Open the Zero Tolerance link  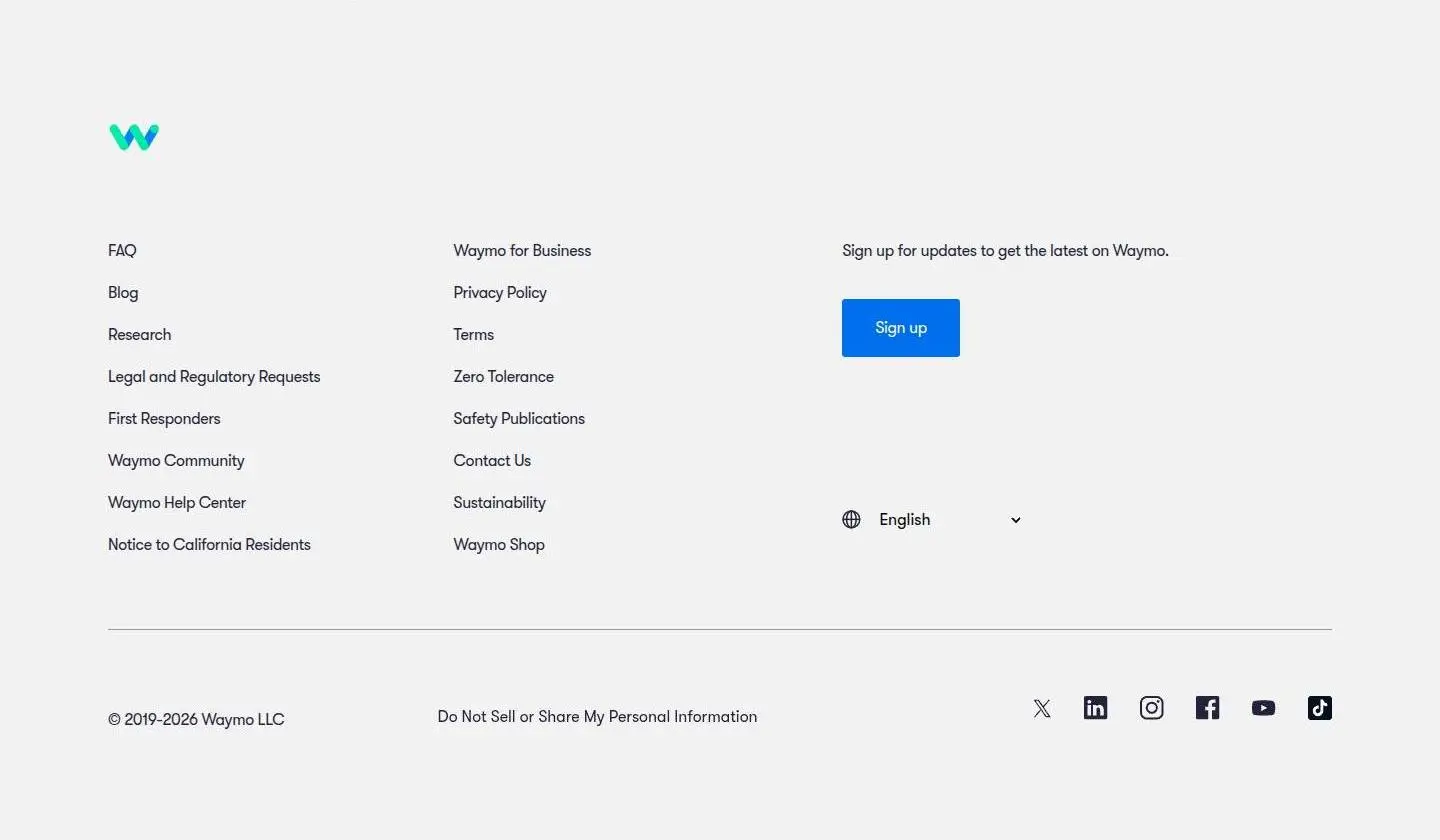tap(503, 377)
